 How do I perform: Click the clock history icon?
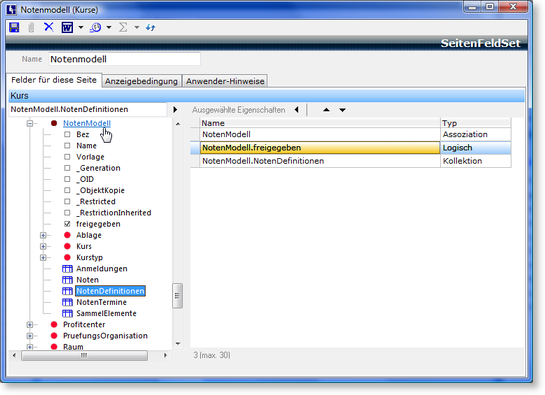click(x=95, y=27)
